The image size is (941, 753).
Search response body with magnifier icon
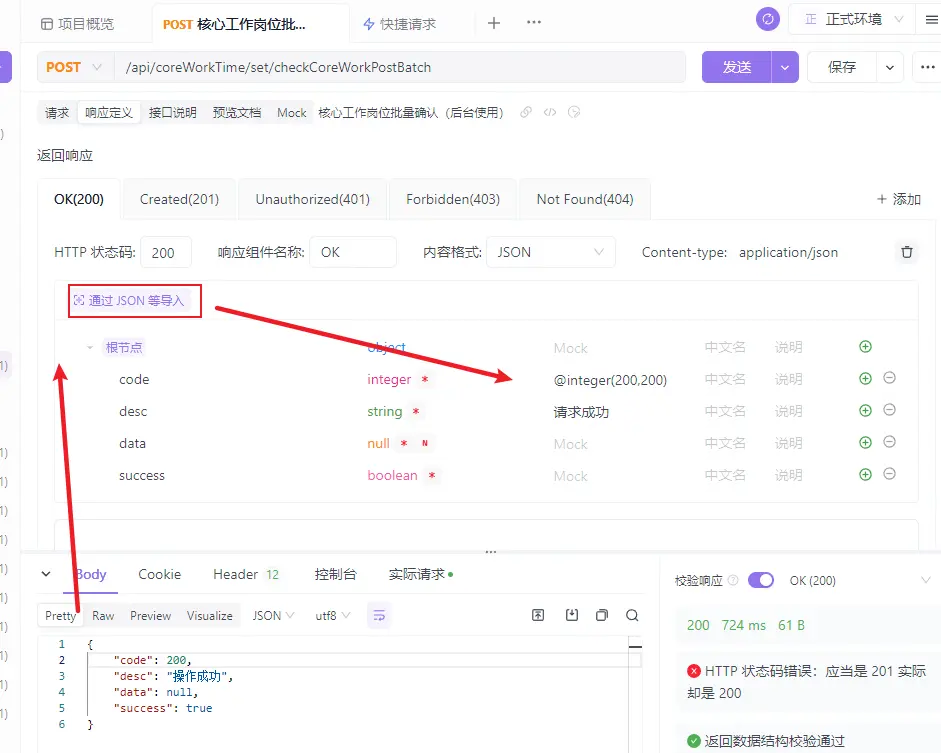pos(632,615)
